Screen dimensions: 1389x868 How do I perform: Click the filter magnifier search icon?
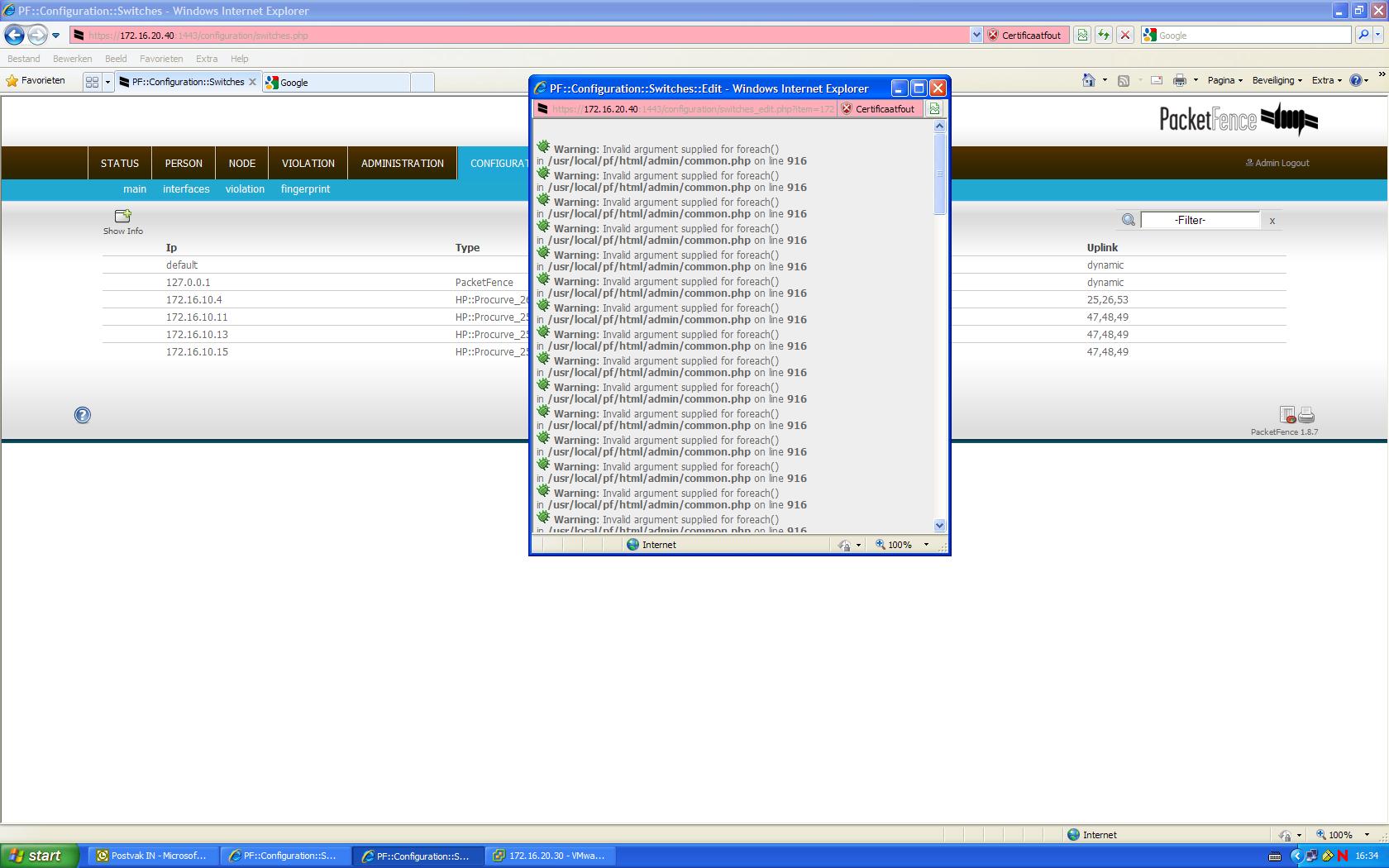pyautogui.click(x=1128, y=220)
